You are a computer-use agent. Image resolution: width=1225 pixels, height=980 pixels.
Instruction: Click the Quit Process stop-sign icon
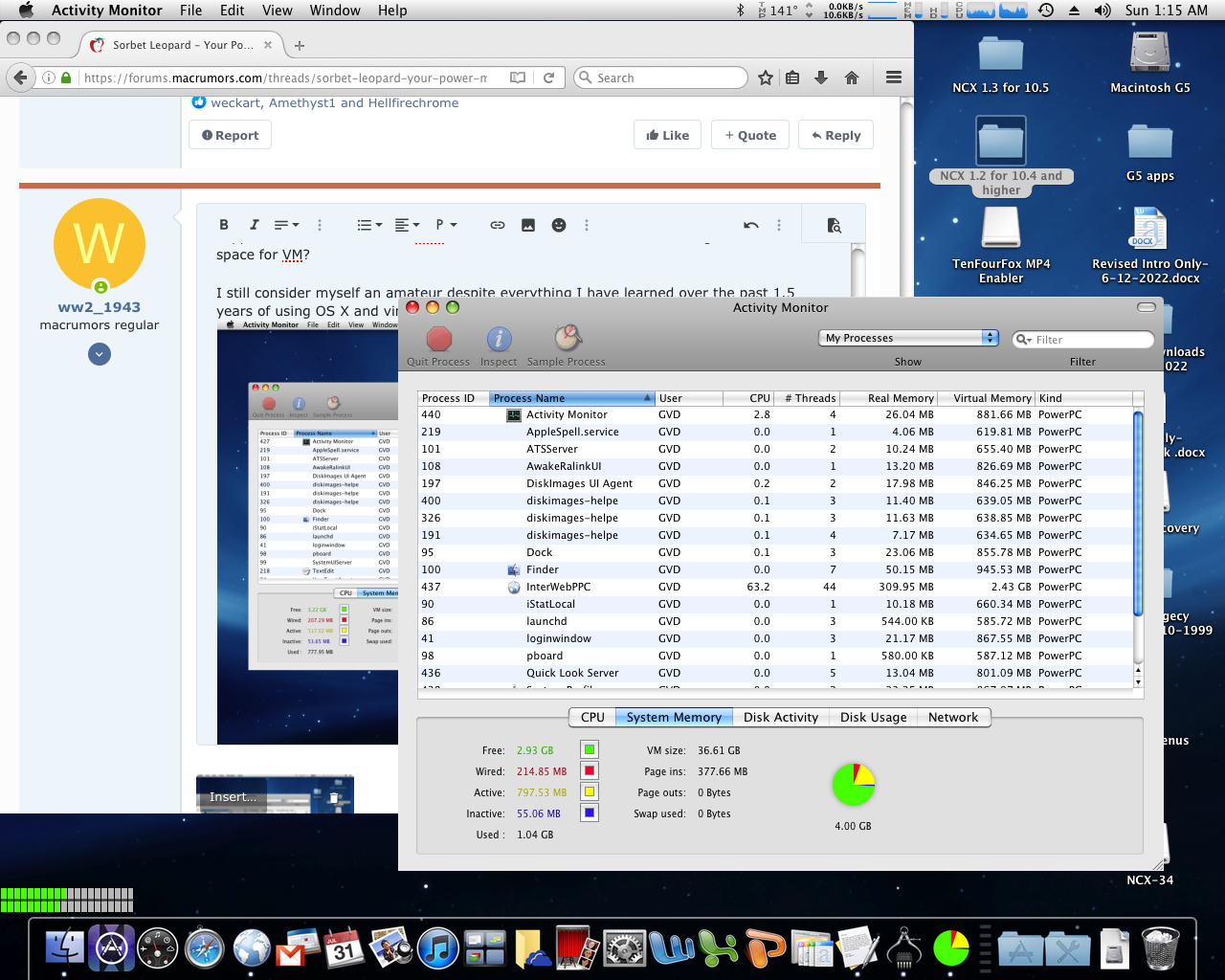[438, 339]
